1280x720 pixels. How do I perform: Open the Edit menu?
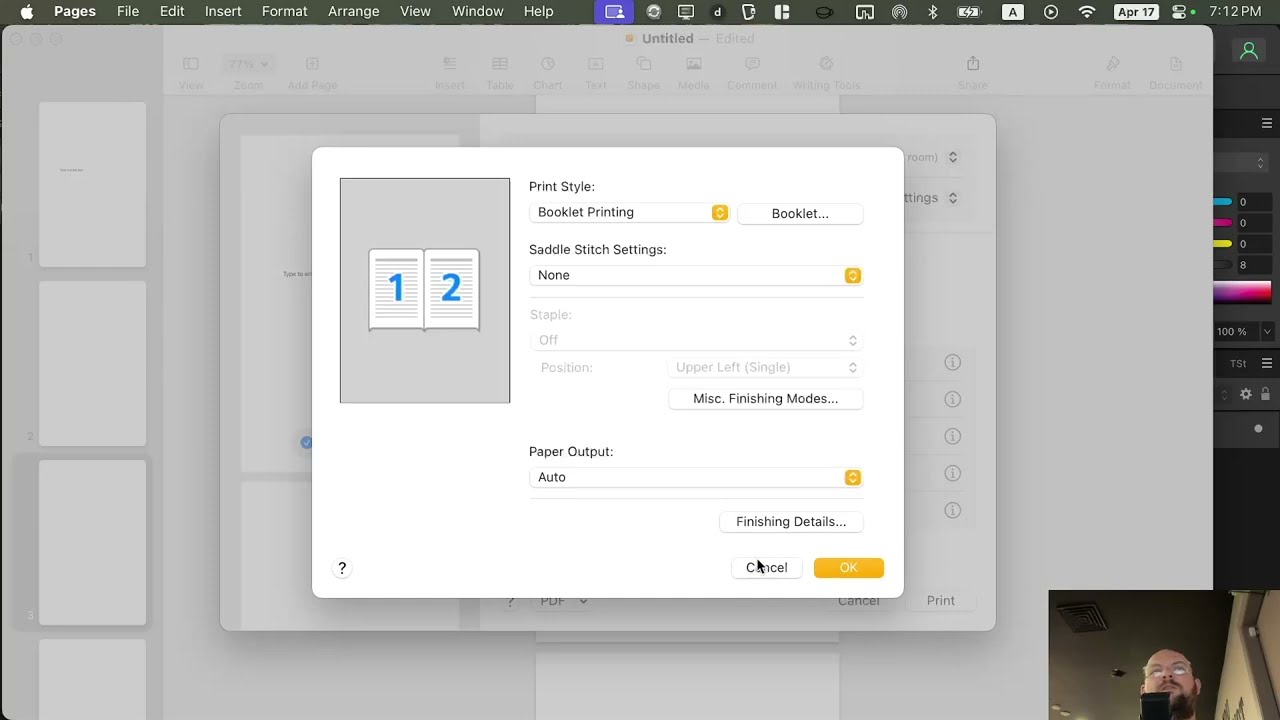coord(172,12)
